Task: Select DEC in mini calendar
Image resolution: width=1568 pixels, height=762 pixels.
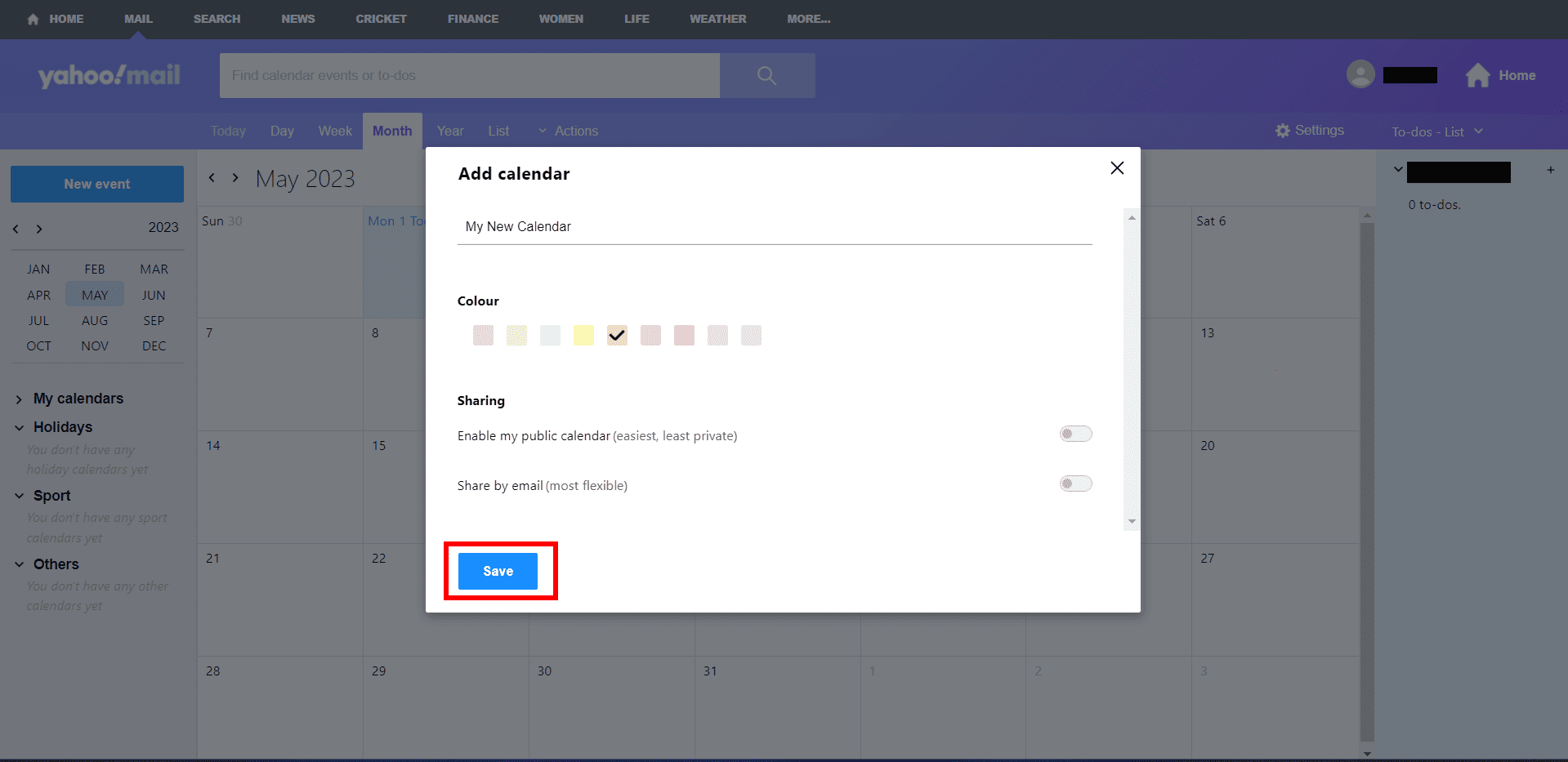Action: click(x=154, y=345)
